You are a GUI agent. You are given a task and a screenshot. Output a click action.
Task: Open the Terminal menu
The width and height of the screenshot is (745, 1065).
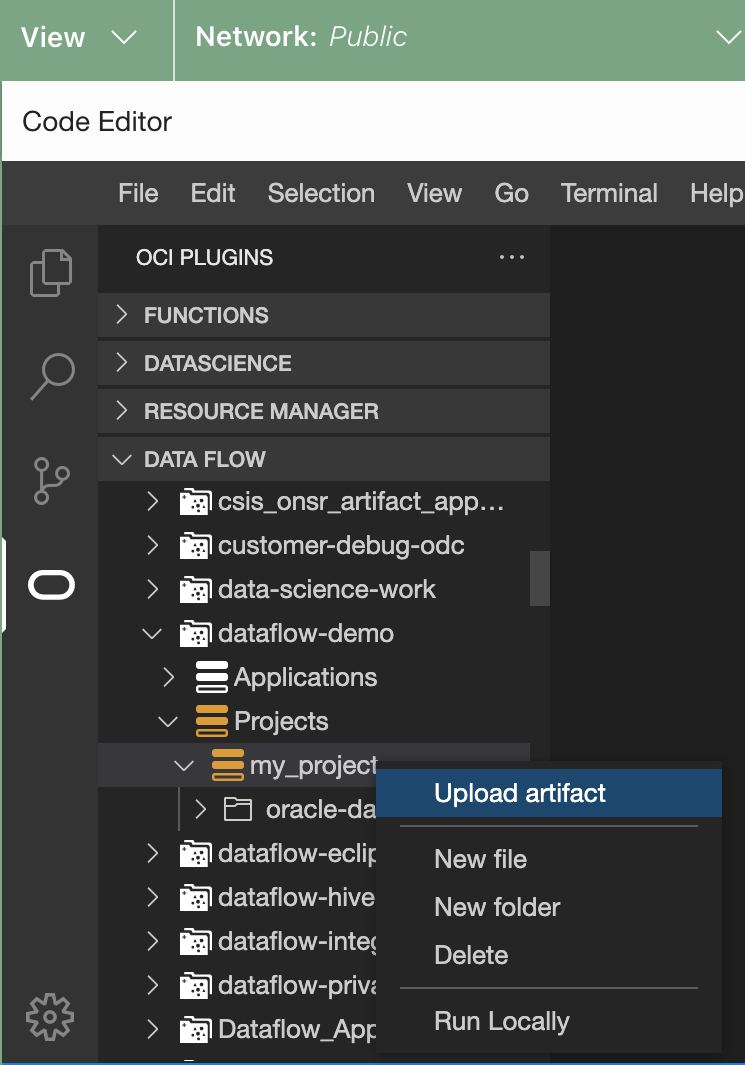point(609,193)
